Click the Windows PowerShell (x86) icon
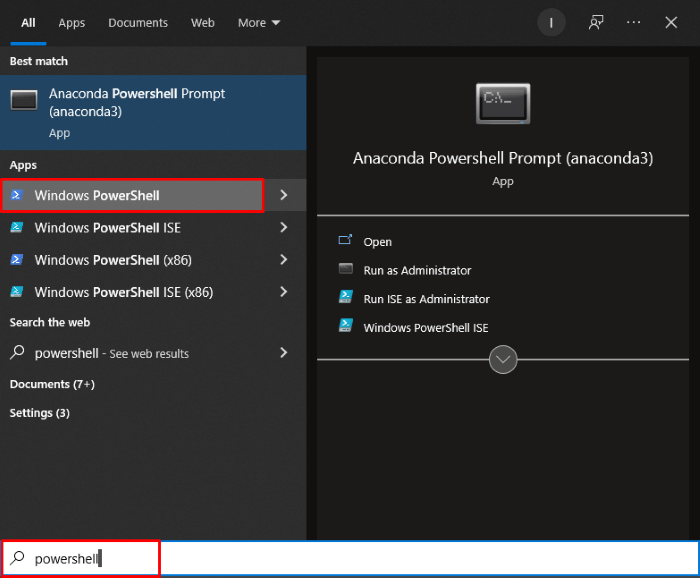The width and height of the screenshot is (700, 578). (17, 259)
